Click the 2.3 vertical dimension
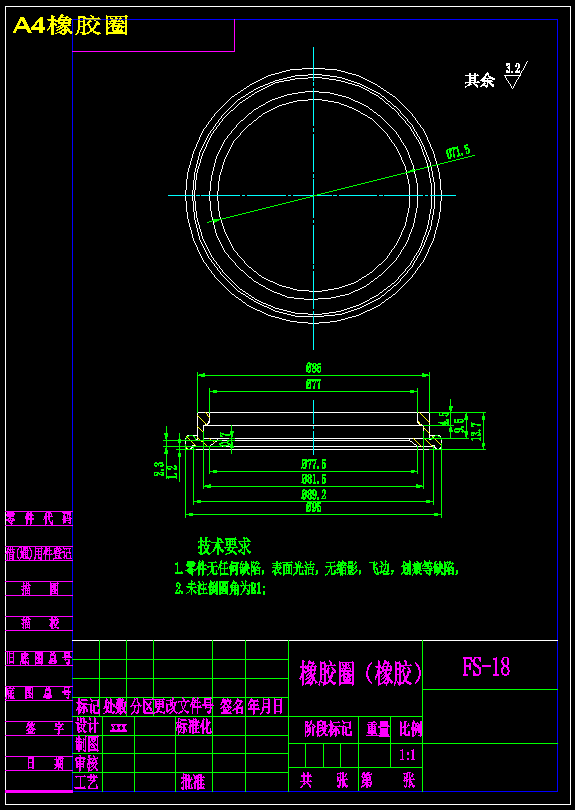The image size is (575, 810). click(159, 468)
